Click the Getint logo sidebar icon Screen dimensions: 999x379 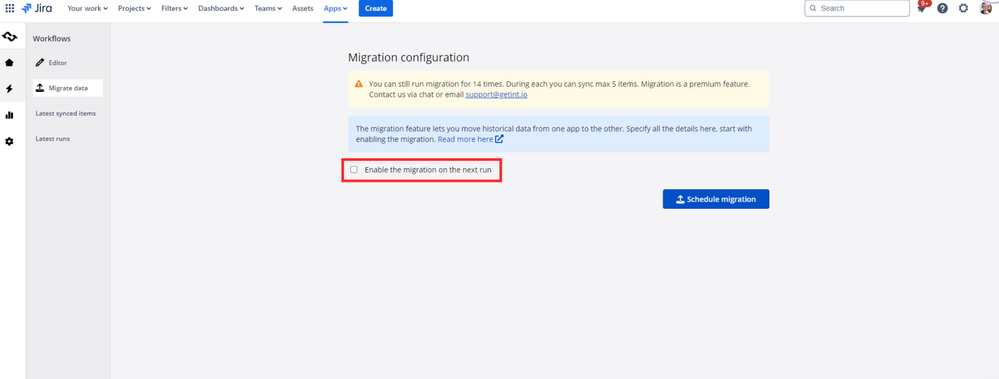(9, 36)
